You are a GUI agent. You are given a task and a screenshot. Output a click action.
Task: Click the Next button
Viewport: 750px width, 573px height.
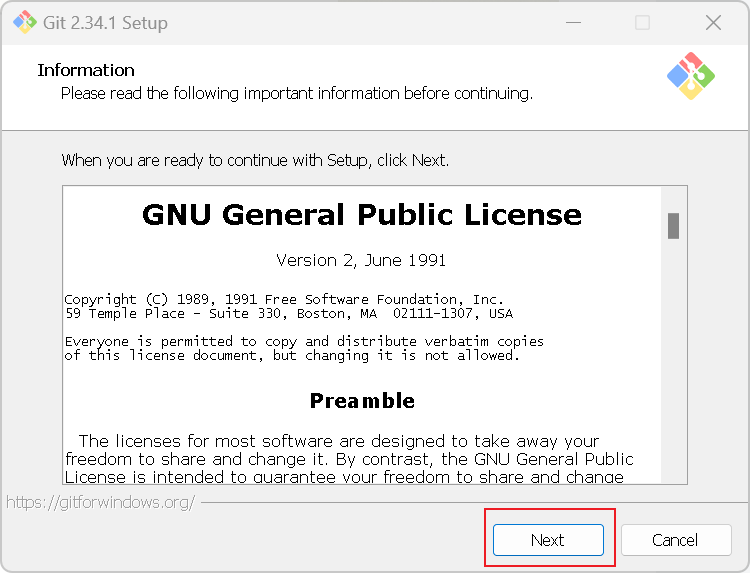coord(548,540)
